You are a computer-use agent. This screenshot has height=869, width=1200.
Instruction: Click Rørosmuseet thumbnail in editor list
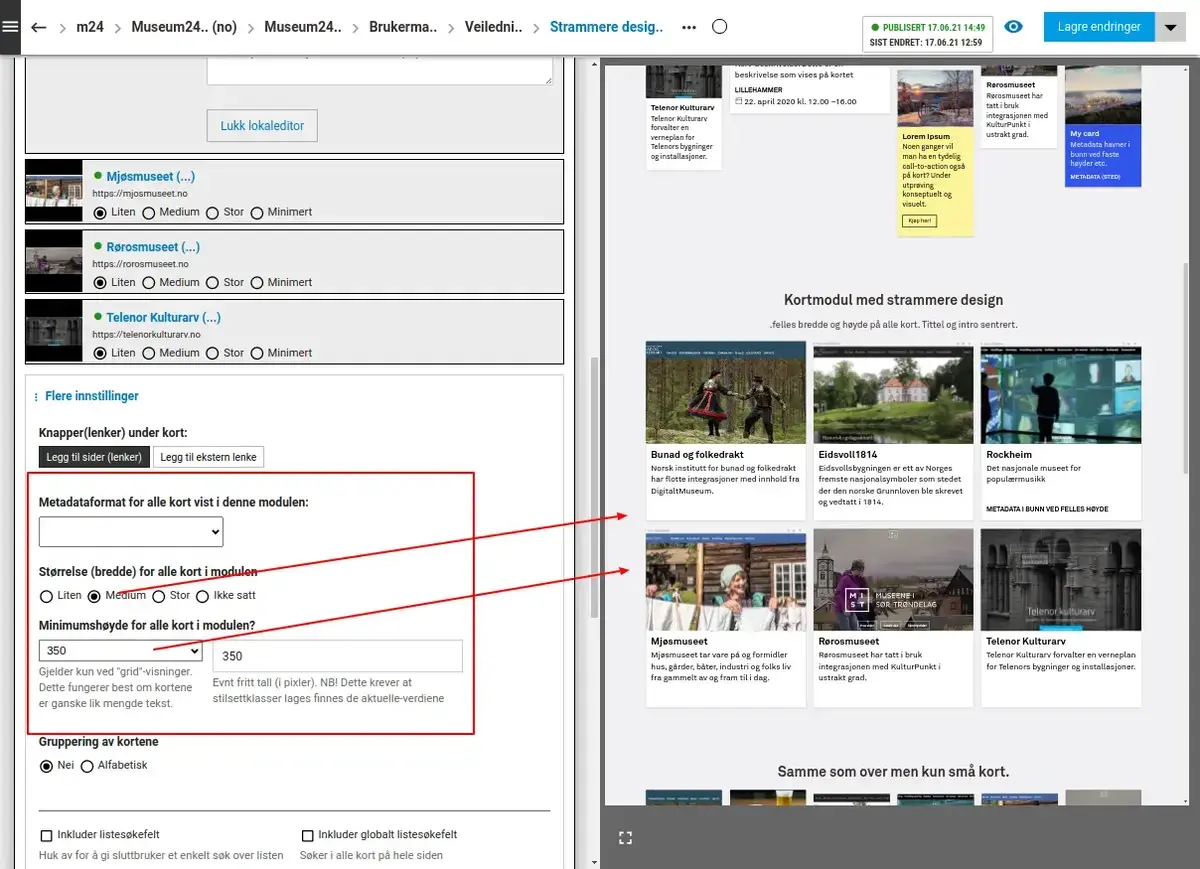pyautogui.click(x=54, y=262)
